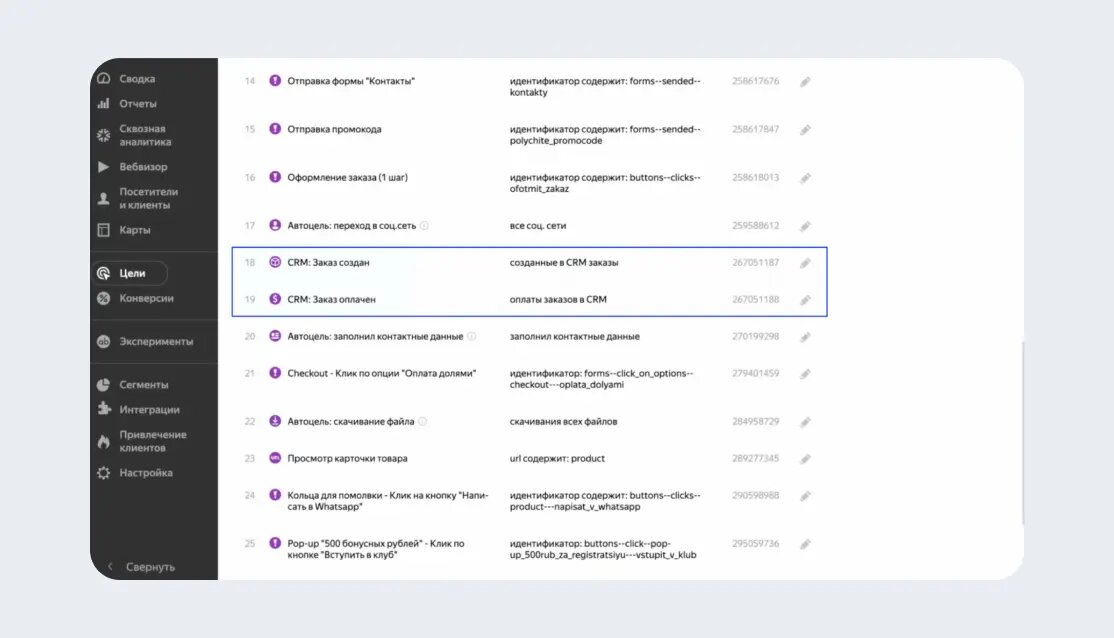Open Сквозная аналитика menu item
The image size is (1114, 638).
144,135
